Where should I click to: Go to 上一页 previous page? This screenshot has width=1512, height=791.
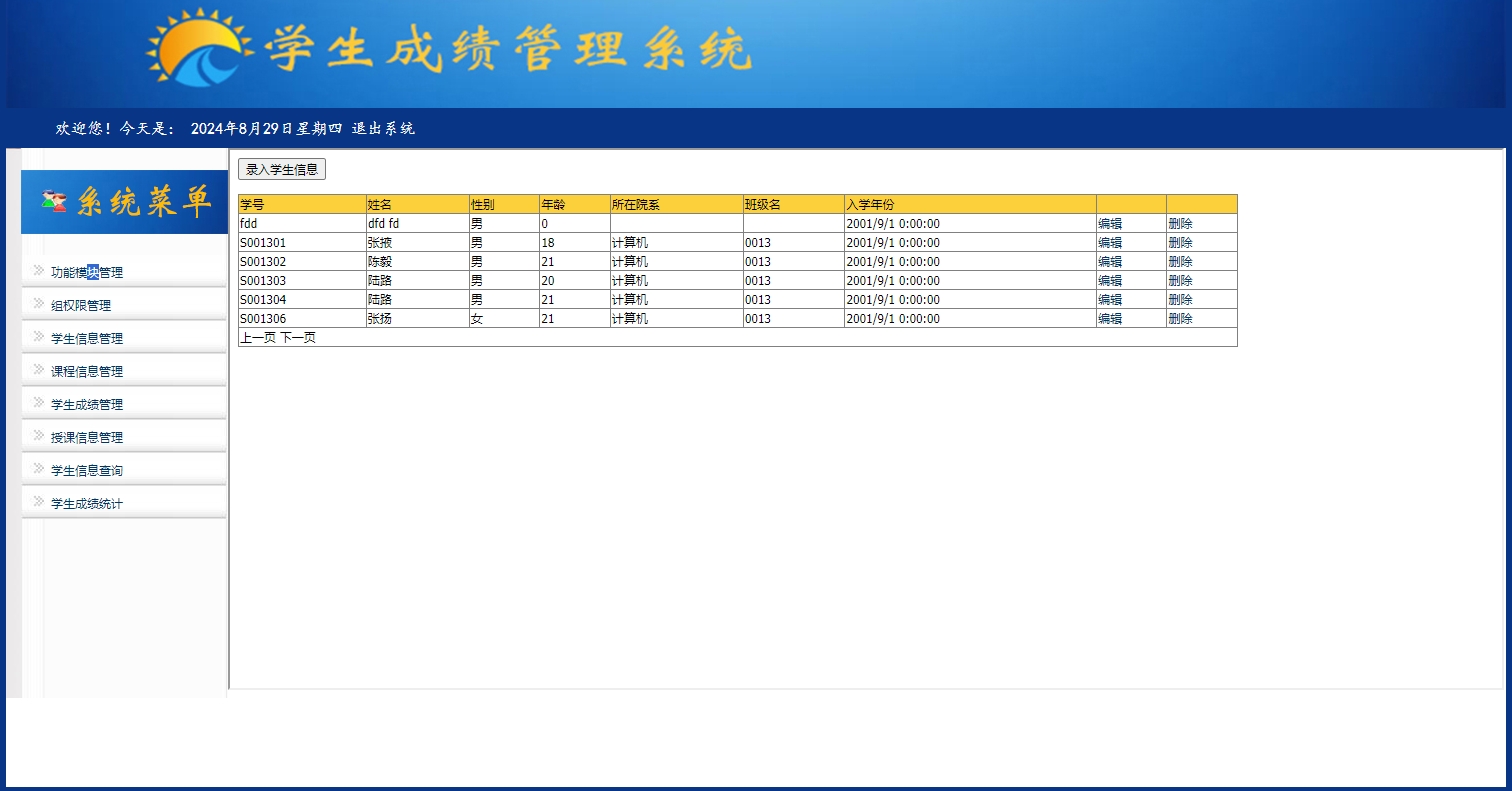[258, 337]
